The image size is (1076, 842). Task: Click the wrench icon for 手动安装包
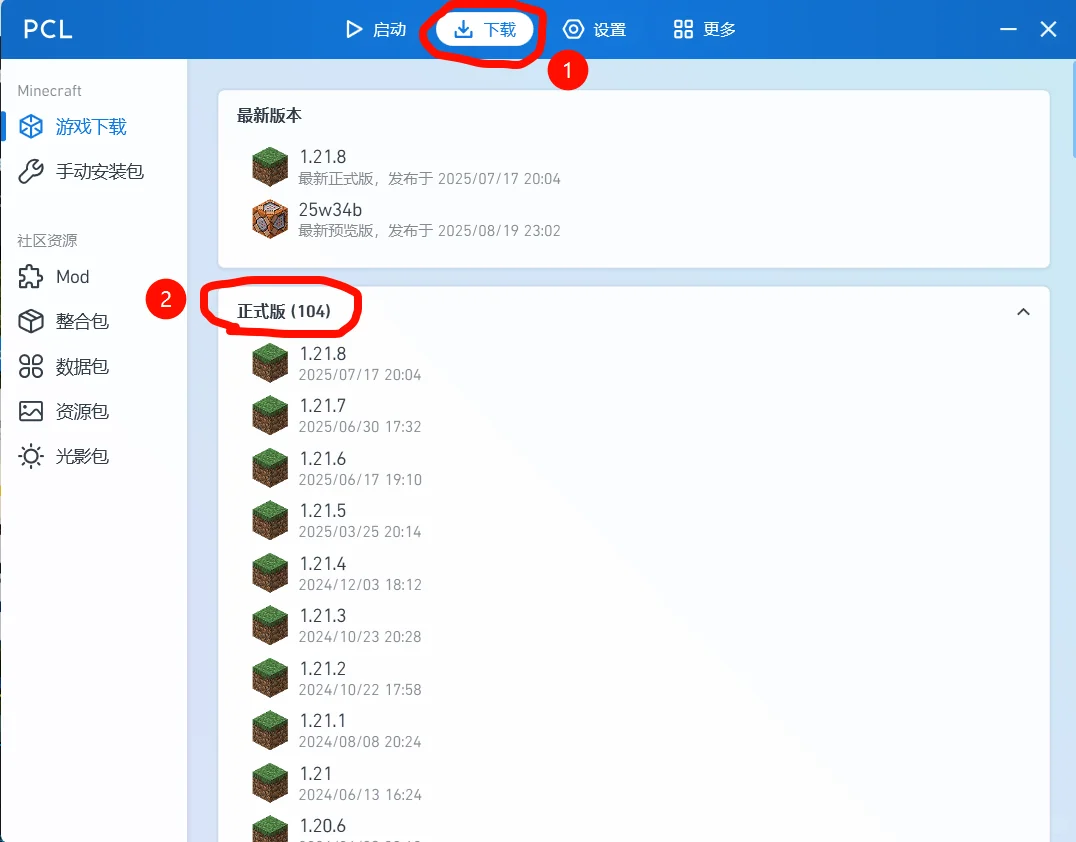[31, 172]
